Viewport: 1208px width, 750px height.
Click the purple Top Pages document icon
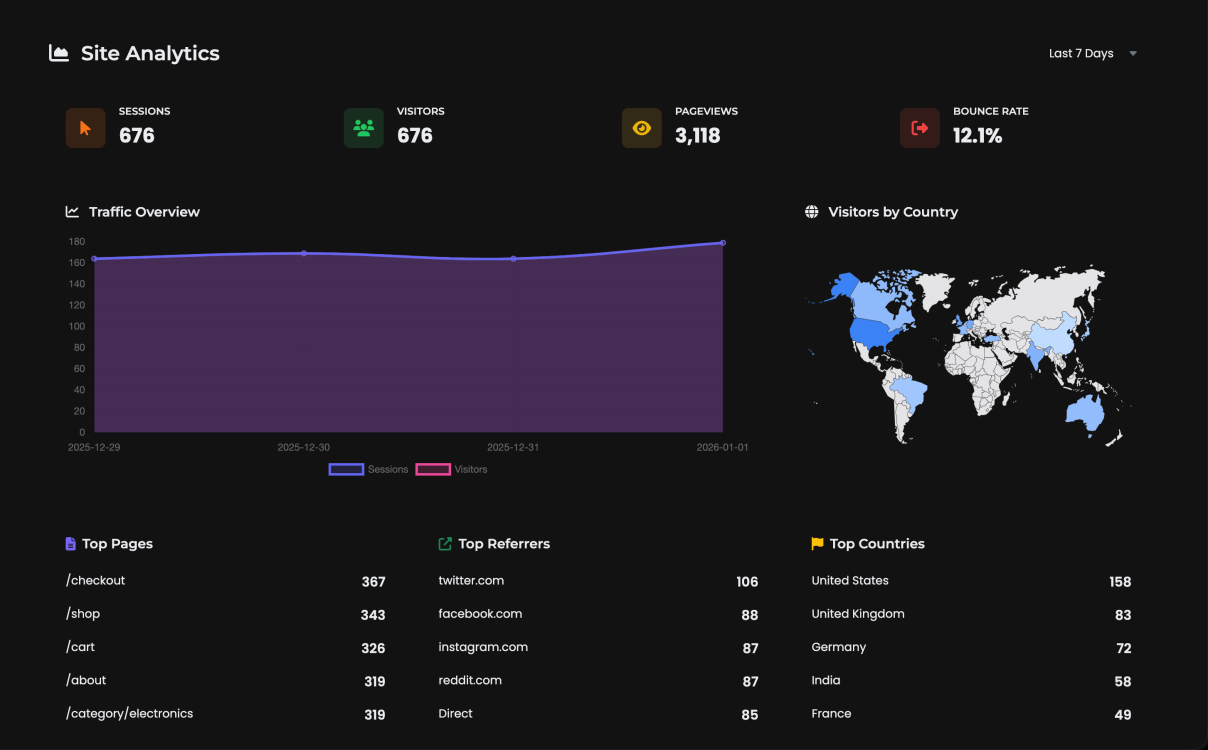(71, 544)
